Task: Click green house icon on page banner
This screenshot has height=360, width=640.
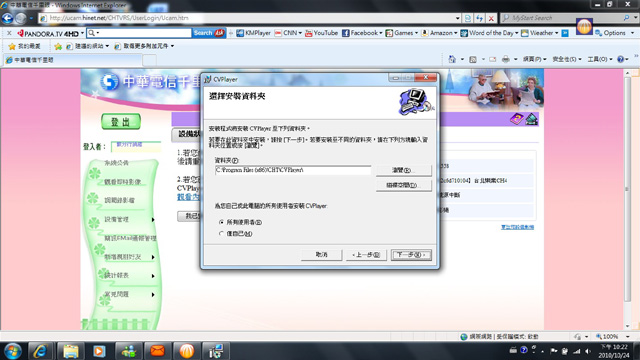Action: point(531,119)
